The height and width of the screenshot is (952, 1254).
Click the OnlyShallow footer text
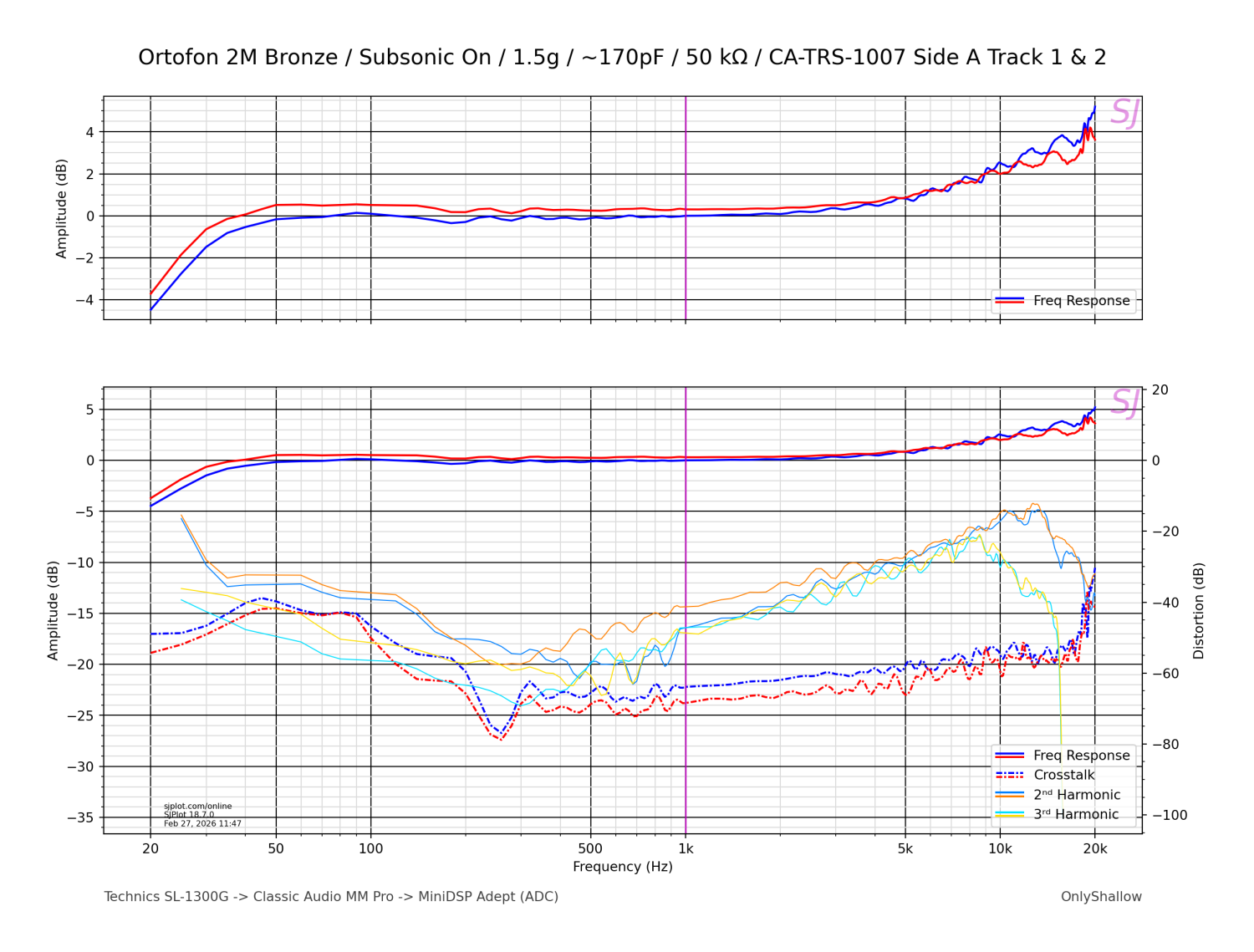tap(1100, 897)
